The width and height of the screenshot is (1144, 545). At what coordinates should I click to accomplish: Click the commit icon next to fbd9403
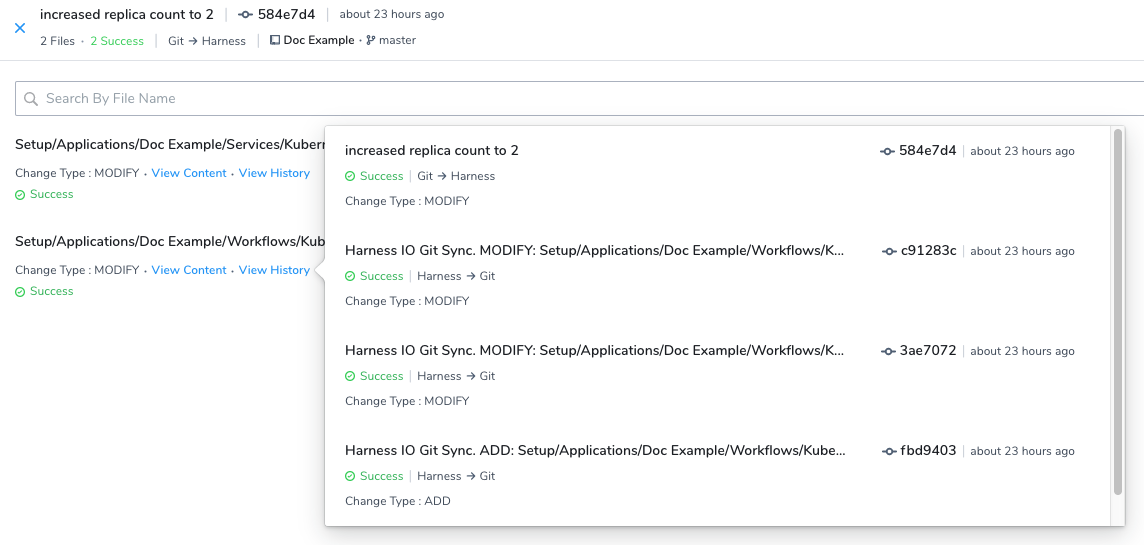tap(889, 451)
